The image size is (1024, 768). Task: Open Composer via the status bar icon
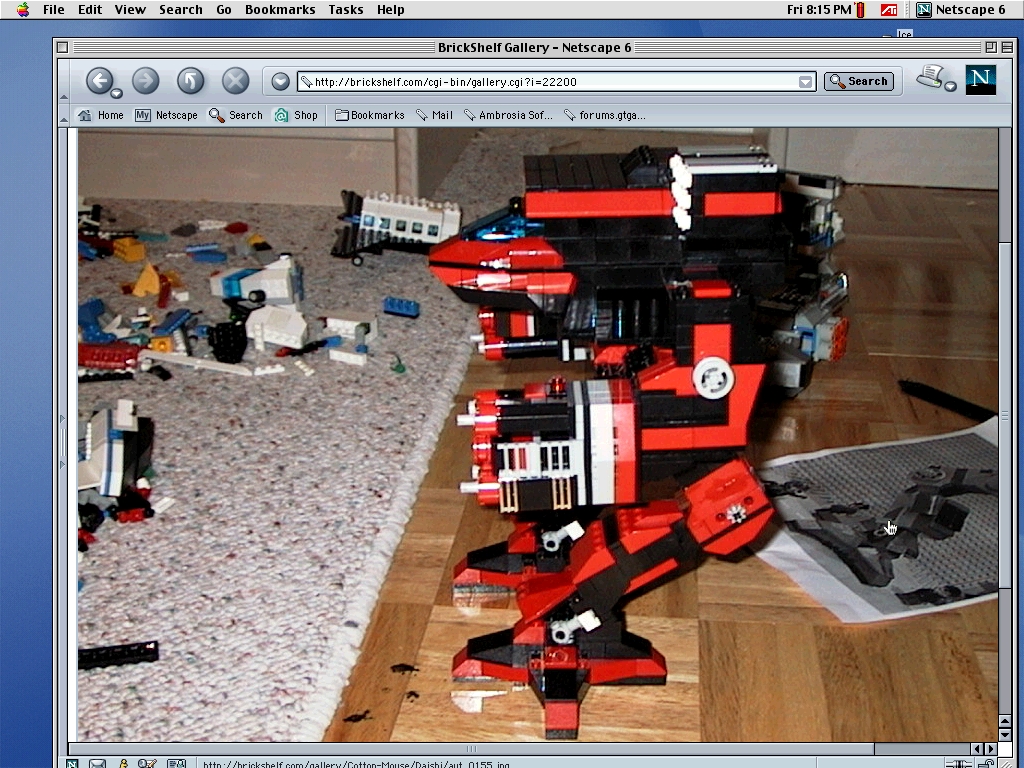(148, 763)
